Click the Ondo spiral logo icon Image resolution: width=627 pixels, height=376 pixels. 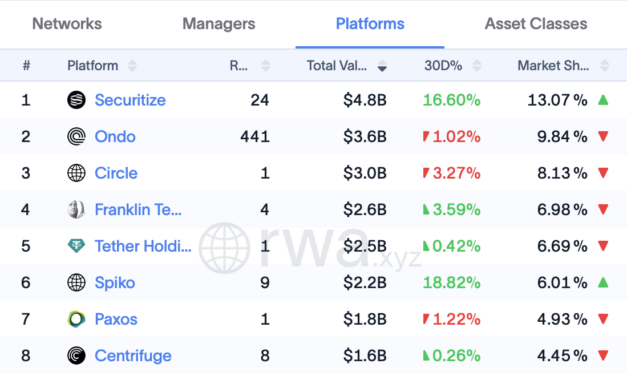click(x=76, y=136)
